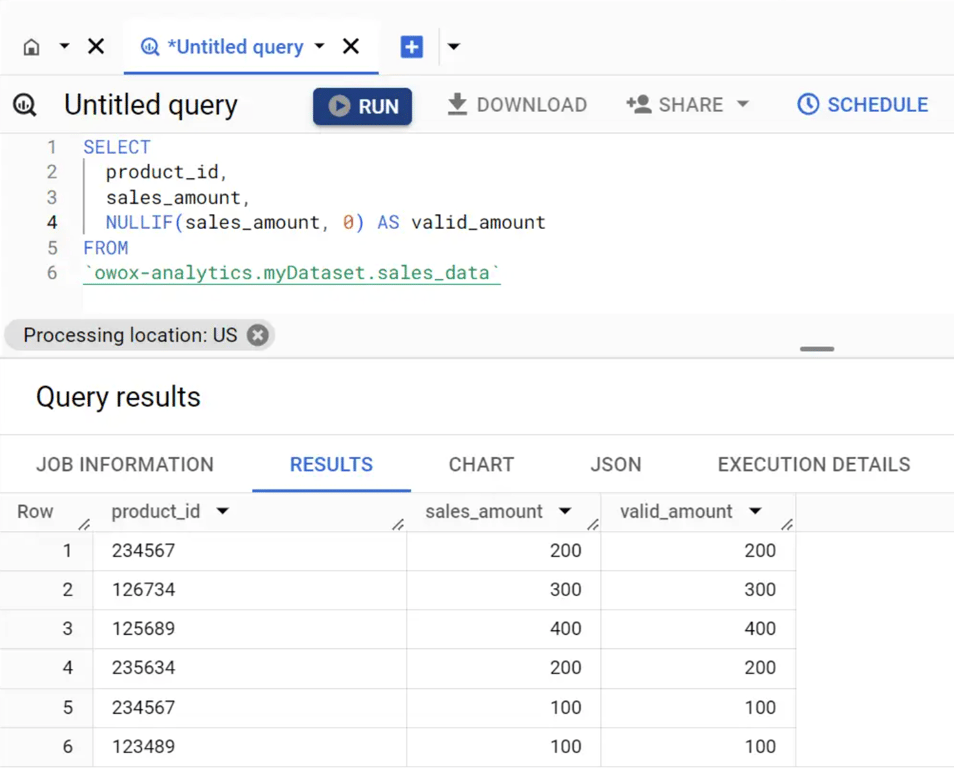This screenshot has width=954, height=768.
Task: Create new query with plus icon
Action: click(x=411, y=47)
